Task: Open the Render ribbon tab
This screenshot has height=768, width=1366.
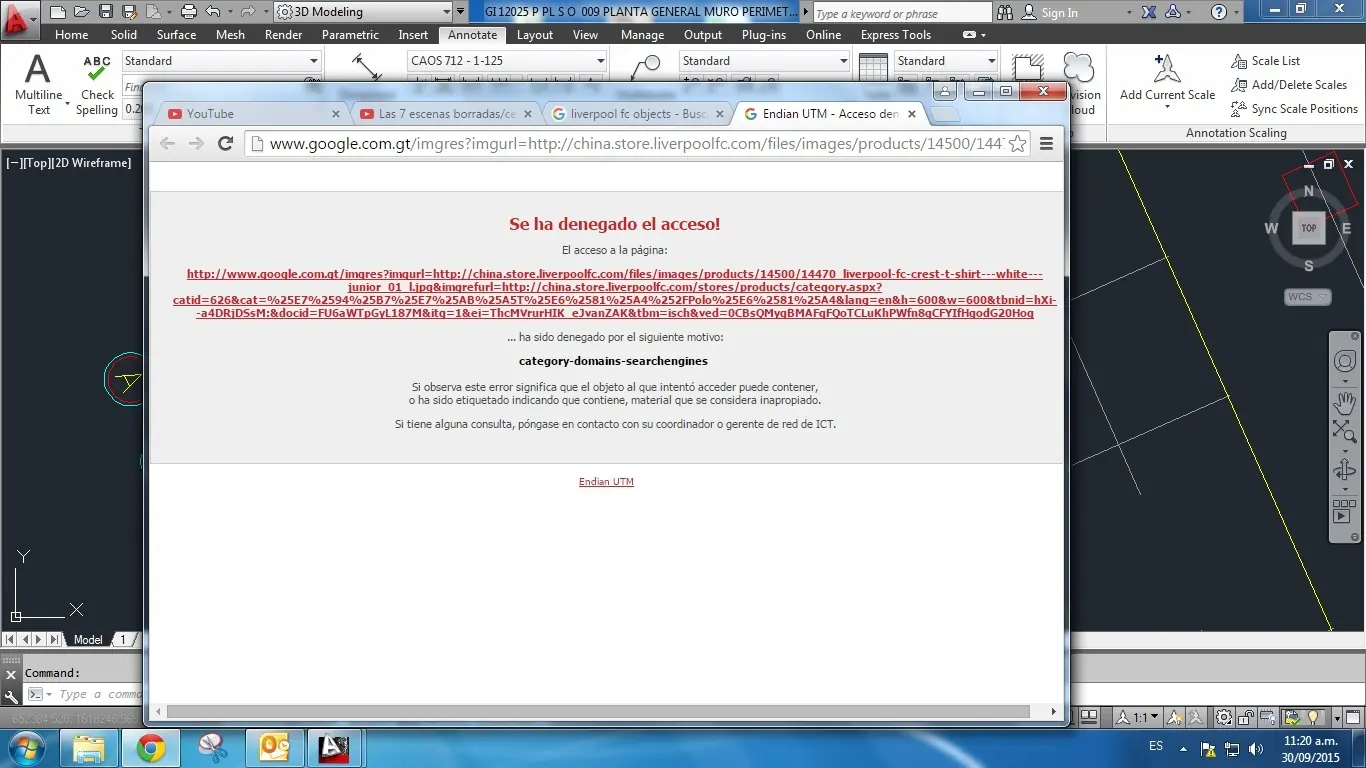Action: pyautogui.click(x=283, y=35)
